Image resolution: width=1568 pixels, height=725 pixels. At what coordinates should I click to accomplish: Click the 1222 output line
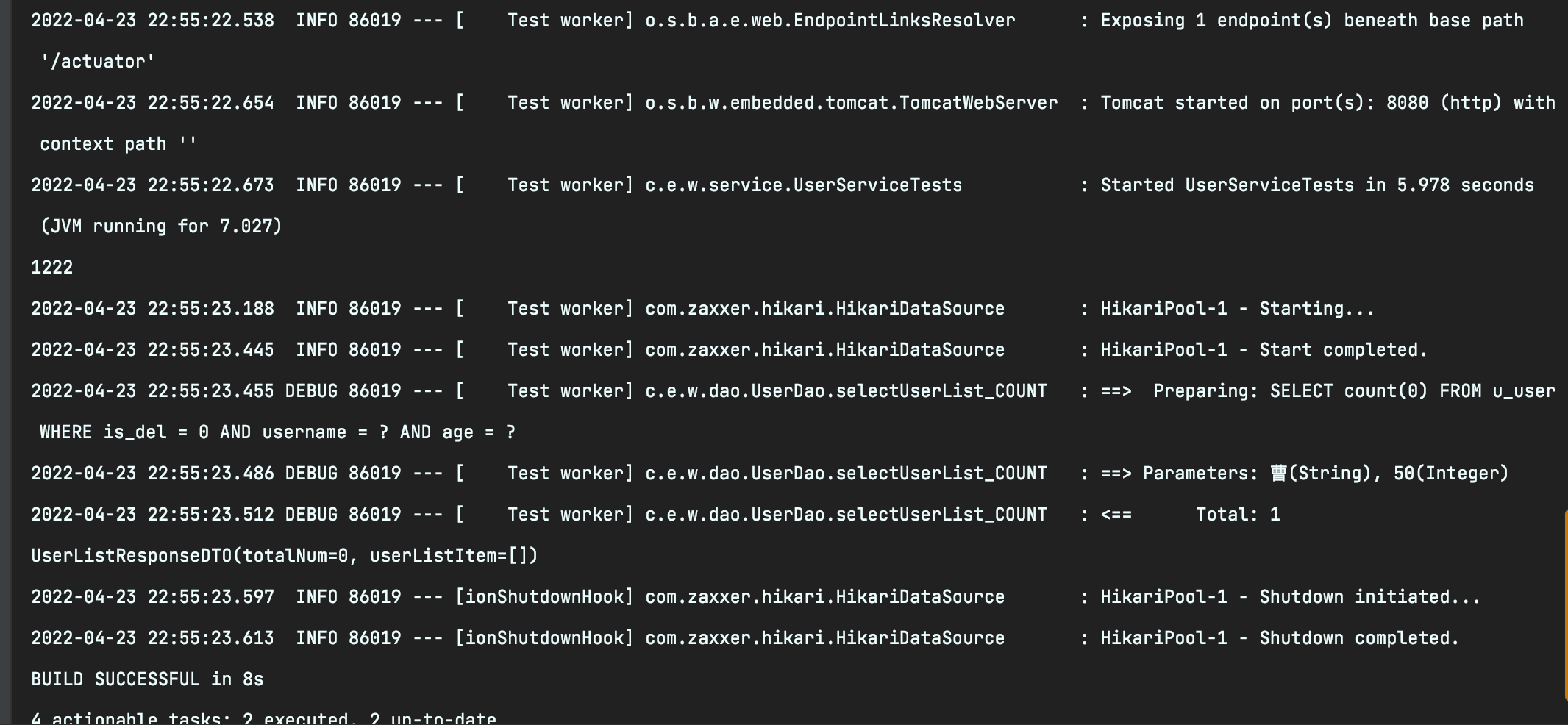[x=51, y=267]
